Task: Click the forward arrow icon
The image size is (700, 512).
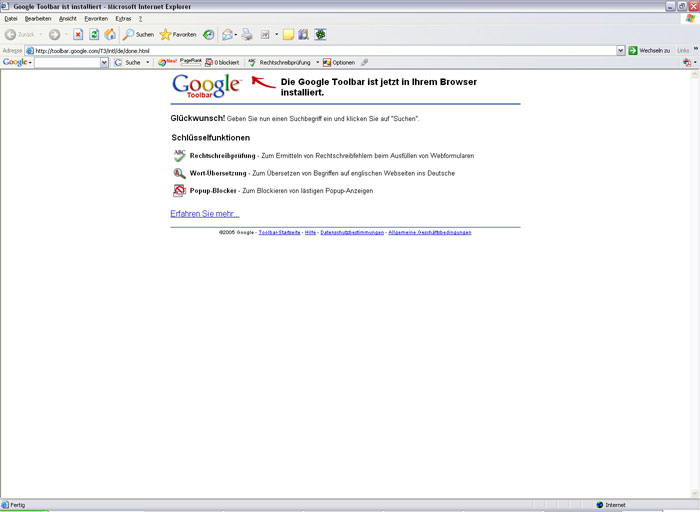Action: coord(54,34)
